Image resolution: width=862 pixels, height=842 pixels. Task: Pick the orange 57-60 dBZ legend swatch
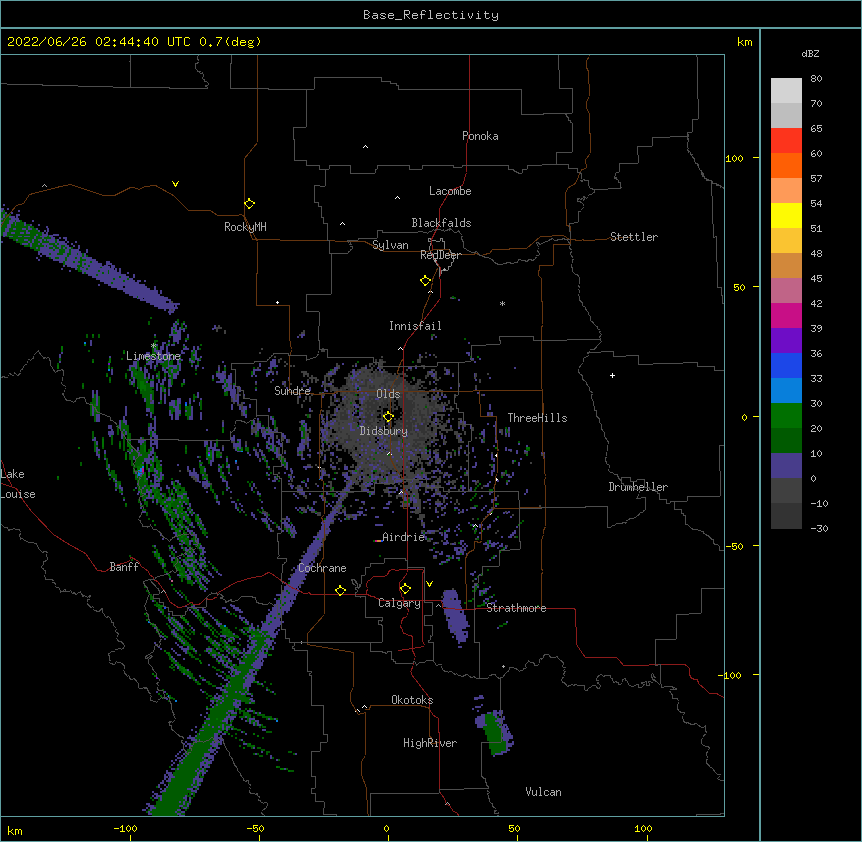pos(786,165)
